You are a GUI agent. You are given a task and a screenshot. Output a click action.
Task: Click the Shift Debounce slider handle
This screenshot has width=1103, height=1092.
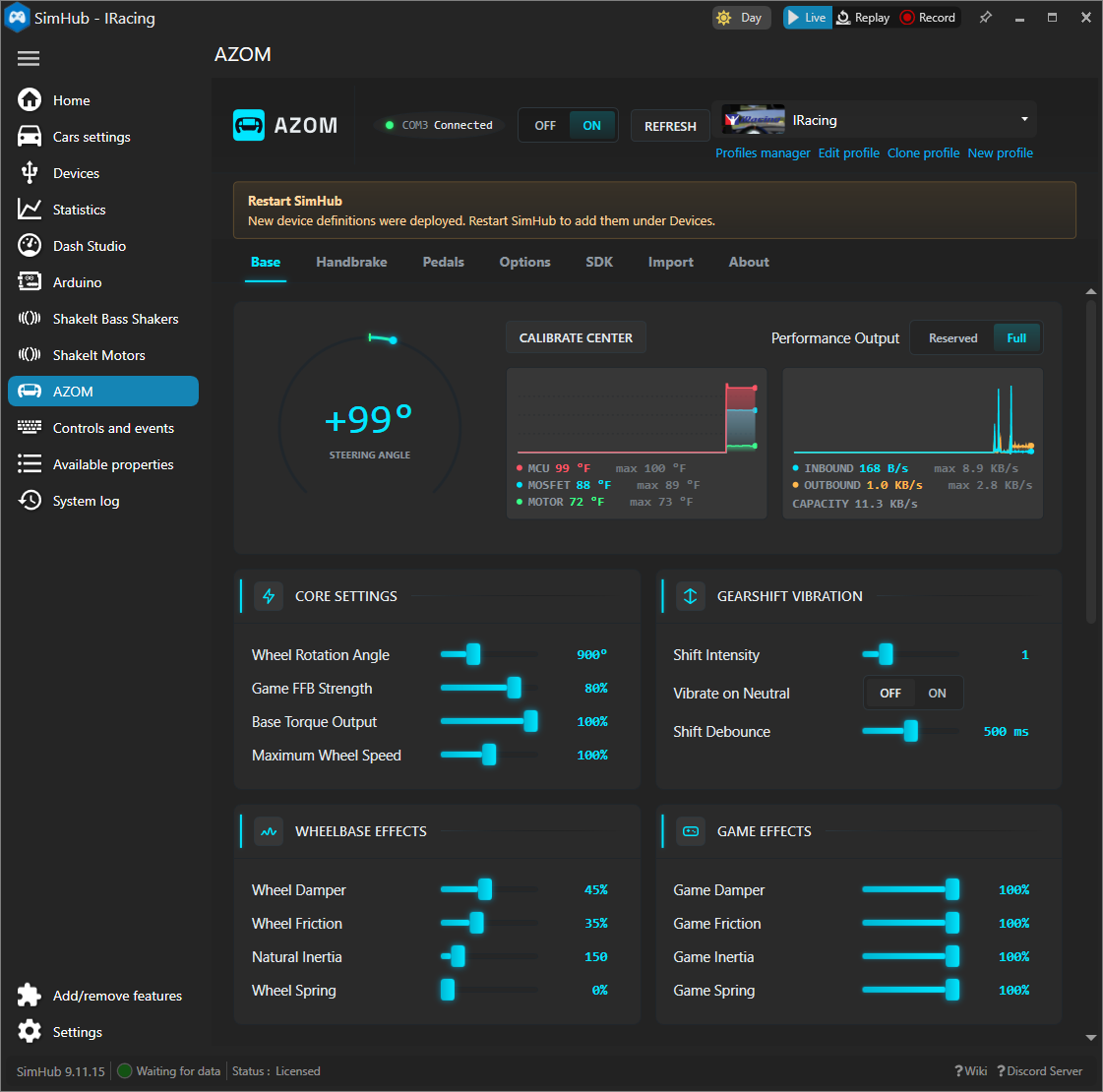click(x=911, y=731)
